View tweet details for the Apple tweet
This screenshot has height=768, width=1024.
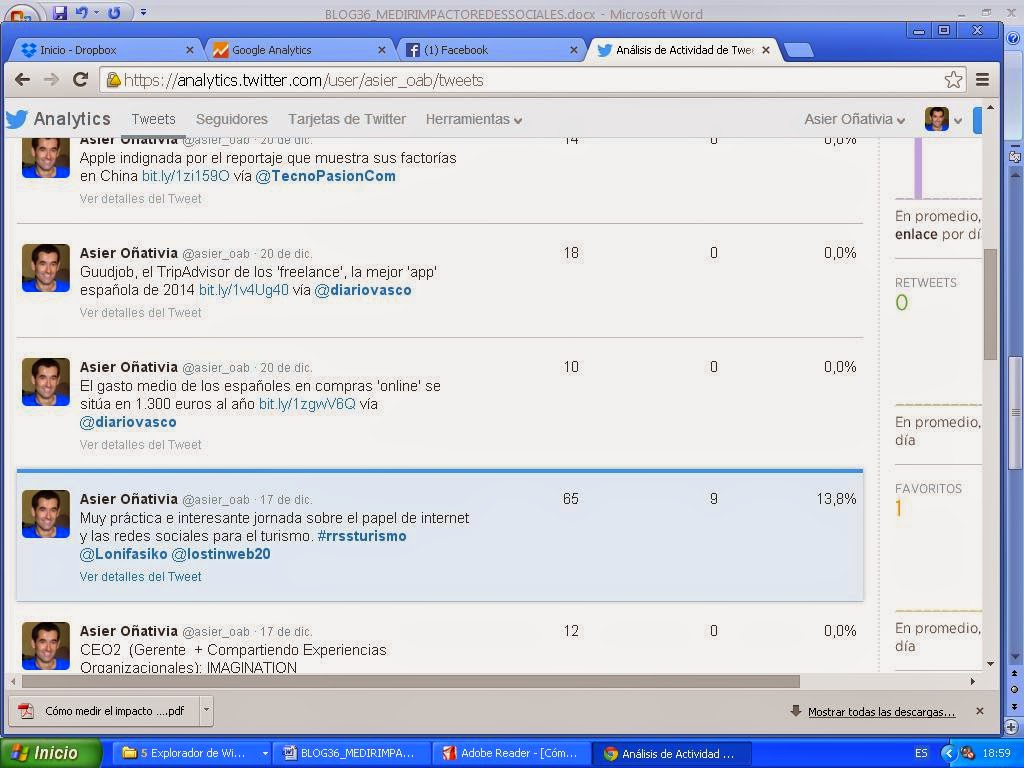pos(140,199)
